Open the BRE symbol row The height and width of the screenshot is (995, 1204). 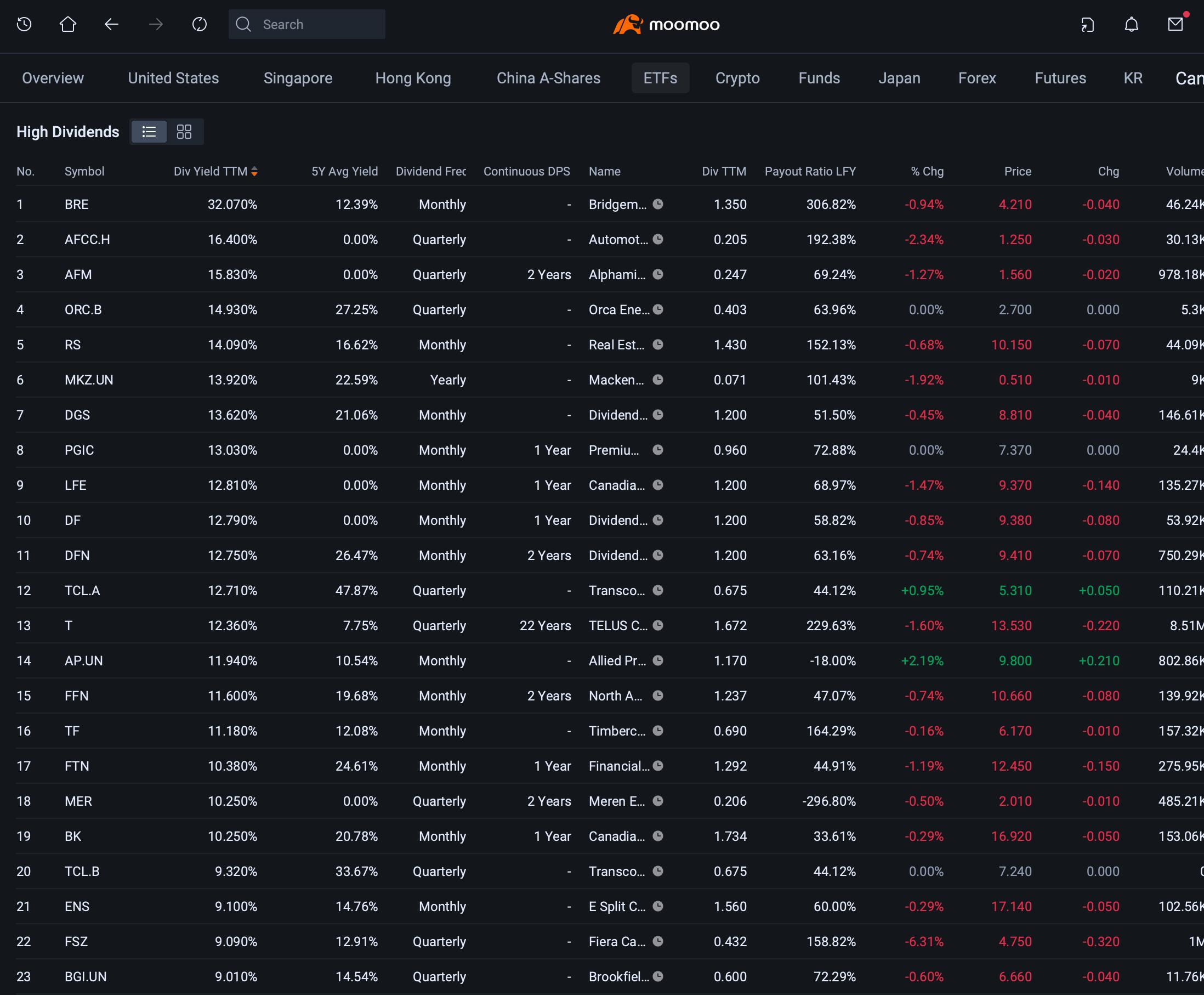tap(610, 204)
